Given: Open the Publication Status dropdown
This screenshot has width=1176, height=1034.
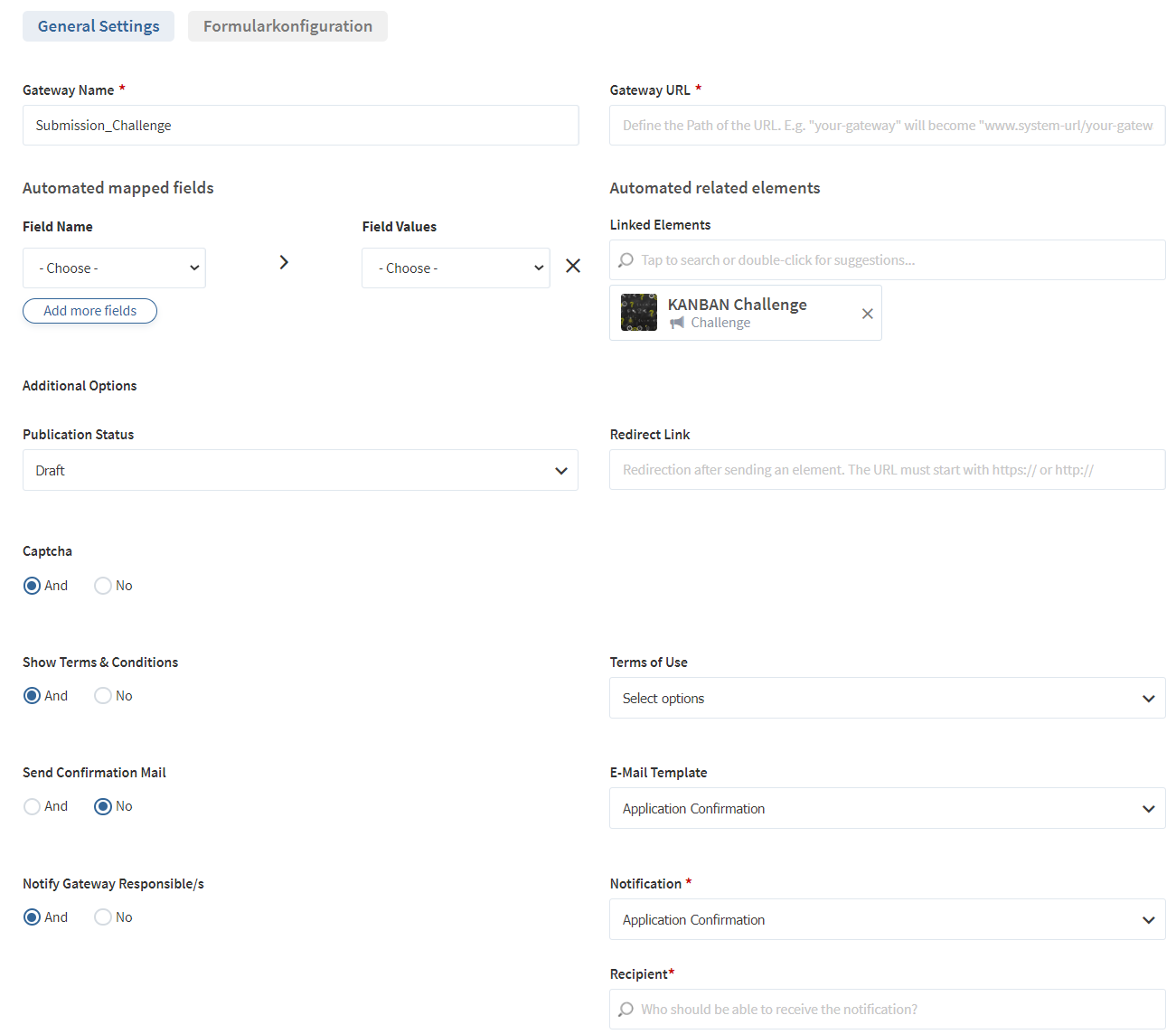Looking at the screenshot, I should 300,470.
